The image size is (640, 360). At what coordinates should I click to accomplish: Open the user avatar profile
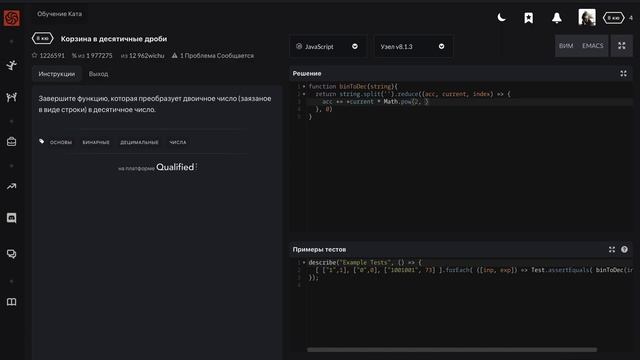587,18
